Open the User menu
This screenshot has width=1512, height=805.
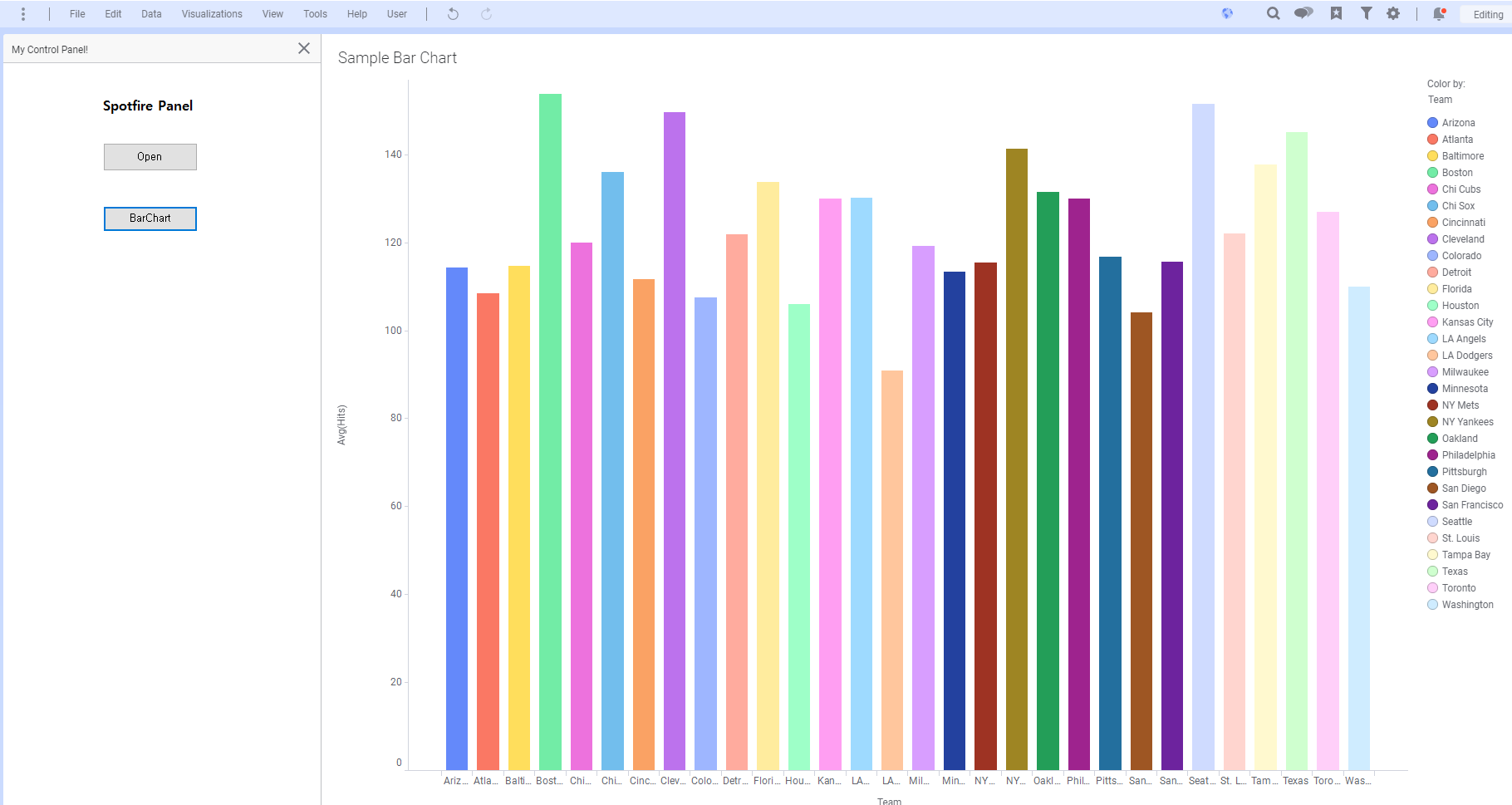(x=397, y=14)
